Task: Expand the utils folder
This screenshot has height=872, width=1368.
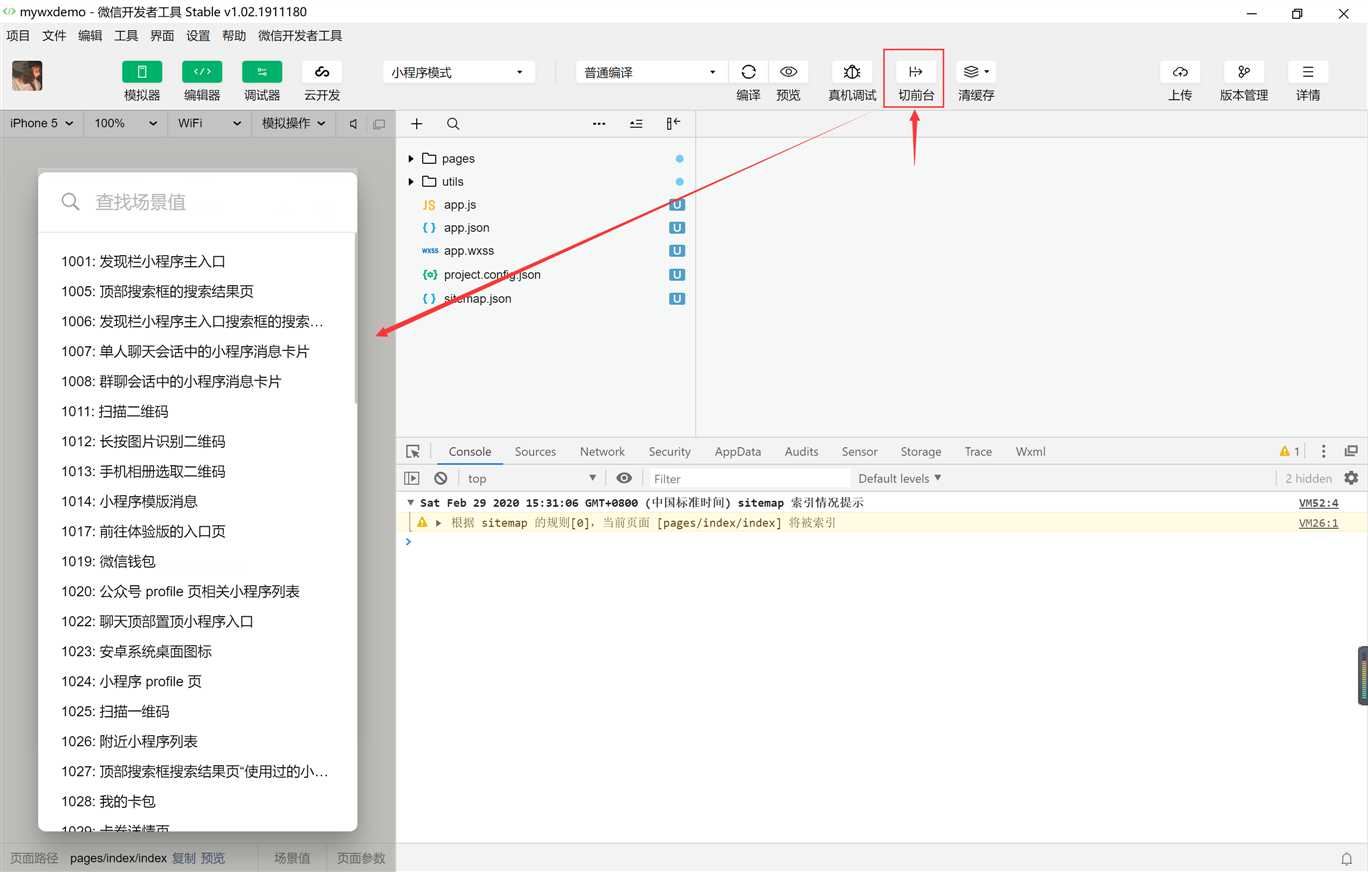Action: [411, 182]
